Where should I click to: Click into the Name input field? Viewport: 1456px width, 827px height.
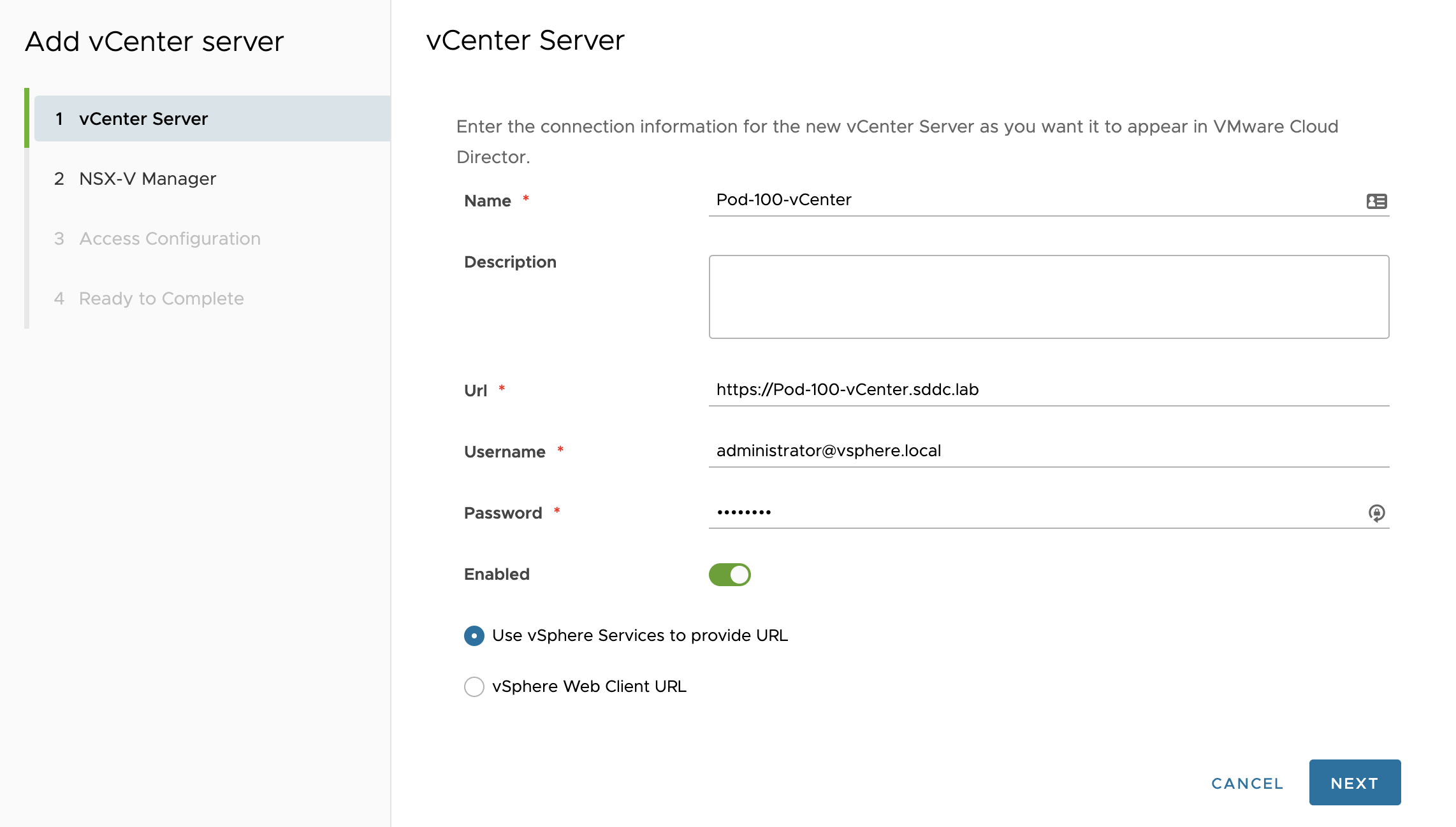click(x=1033, y=200)
